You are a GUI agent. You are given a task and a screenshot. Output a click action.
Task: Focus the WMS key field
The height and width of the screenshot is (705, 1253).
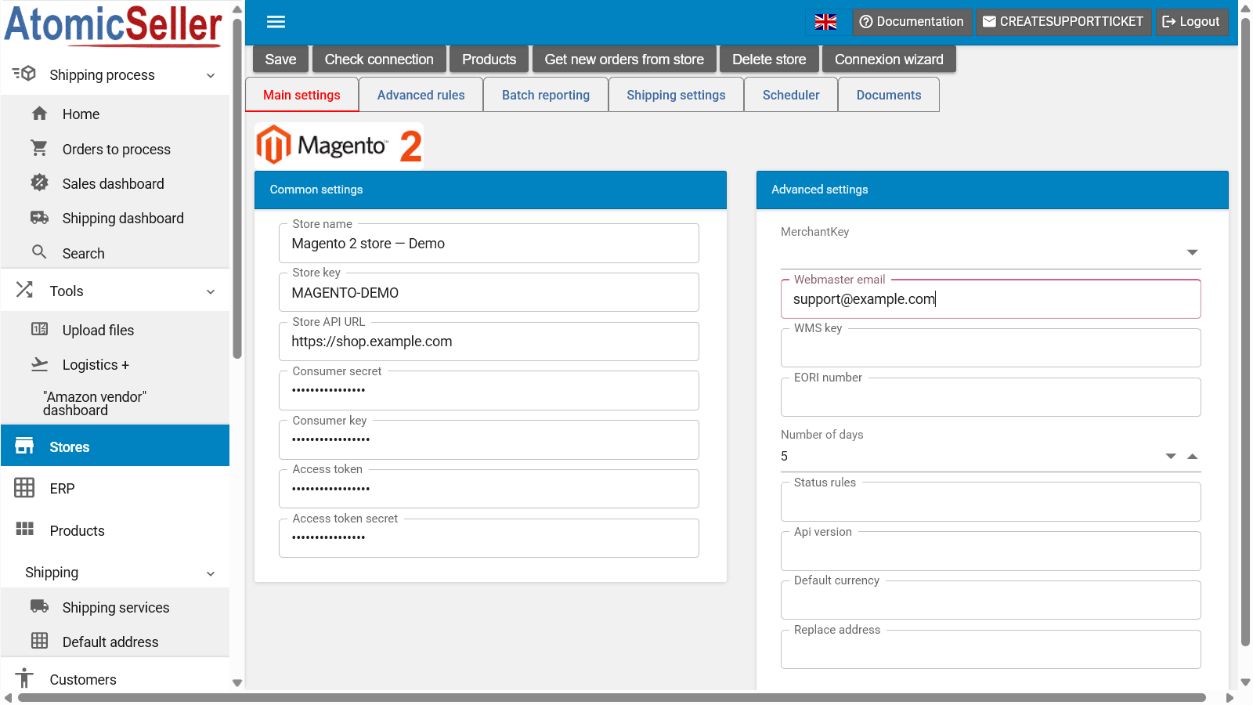[991, 348]
